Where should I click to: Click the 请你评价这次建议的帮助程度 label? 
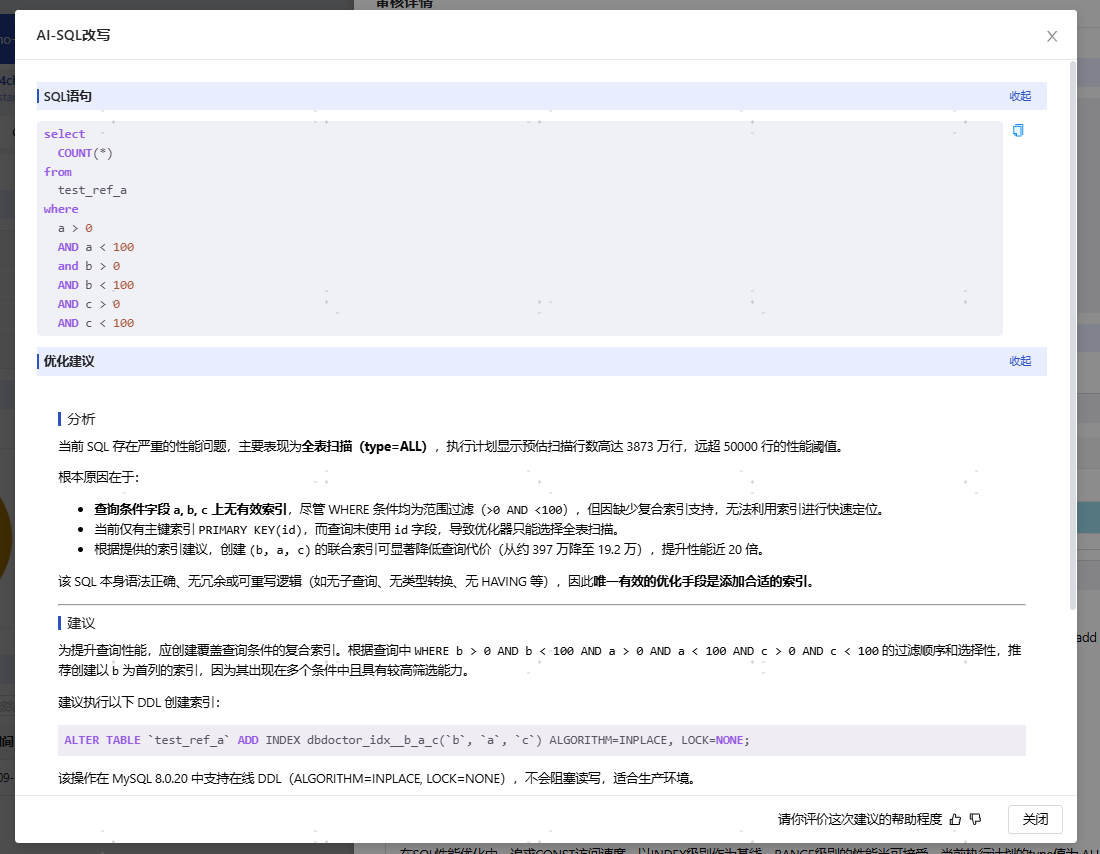tap(859, 819)
